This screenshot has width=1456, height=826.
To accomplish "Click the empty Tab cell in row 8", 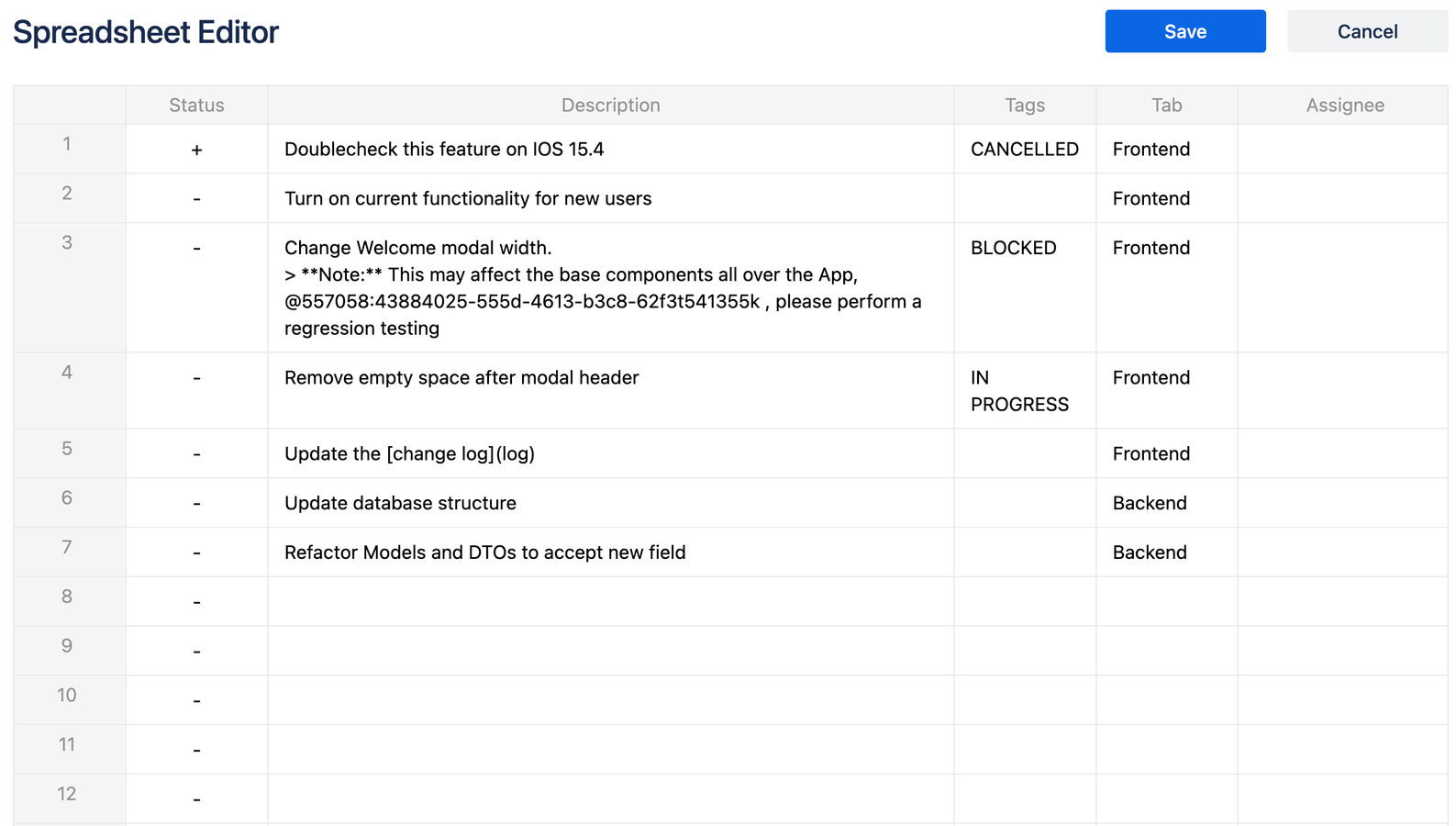I will (1167, 601).
